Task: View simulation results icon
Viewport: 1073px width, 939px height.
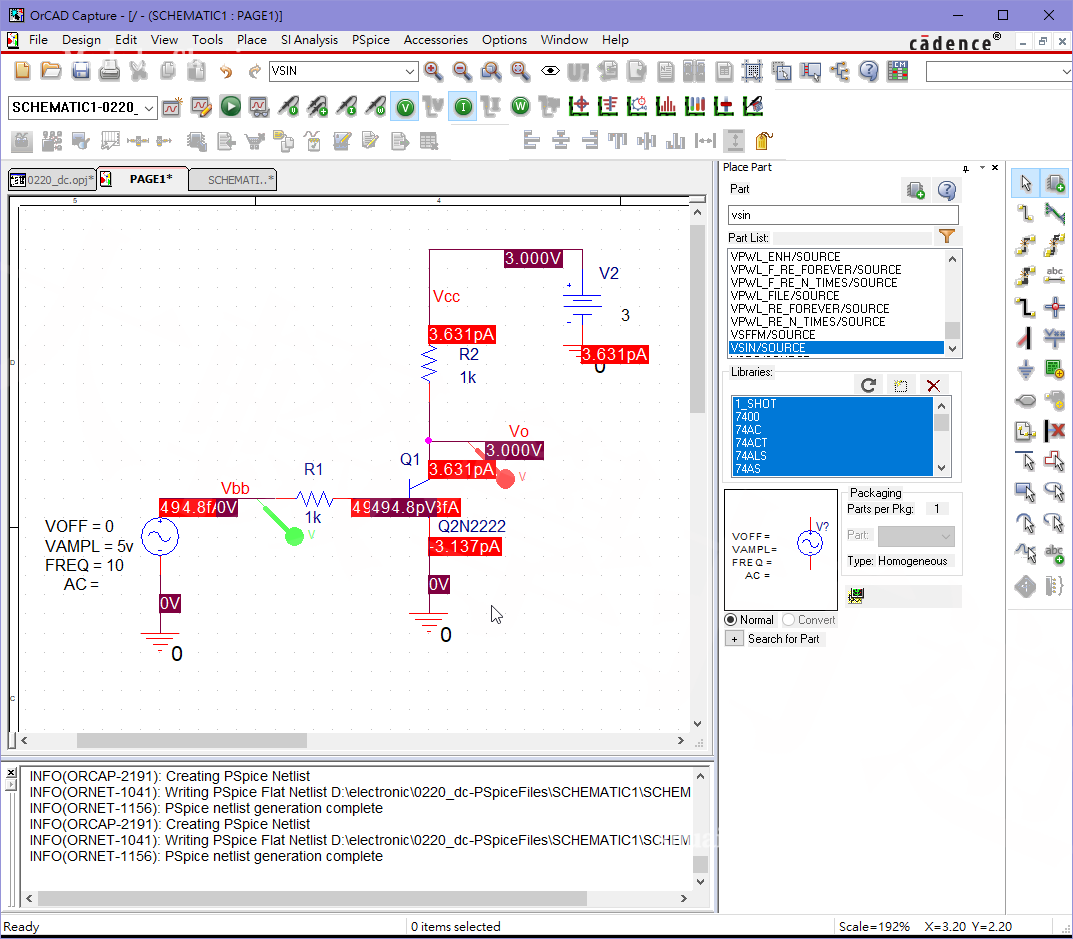Action: pyautogui.click(x=259, y=107)
